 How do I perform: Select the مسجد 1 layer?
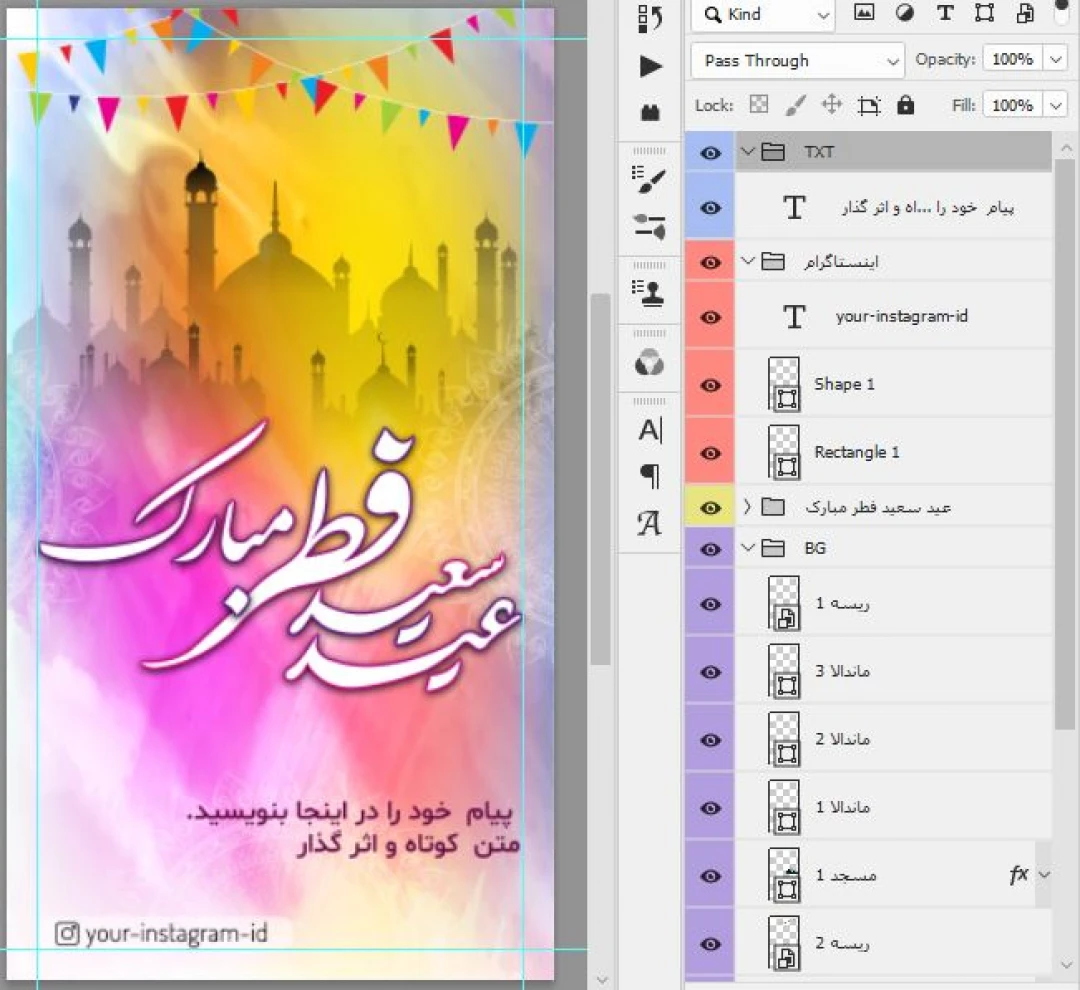click(846, 875)
